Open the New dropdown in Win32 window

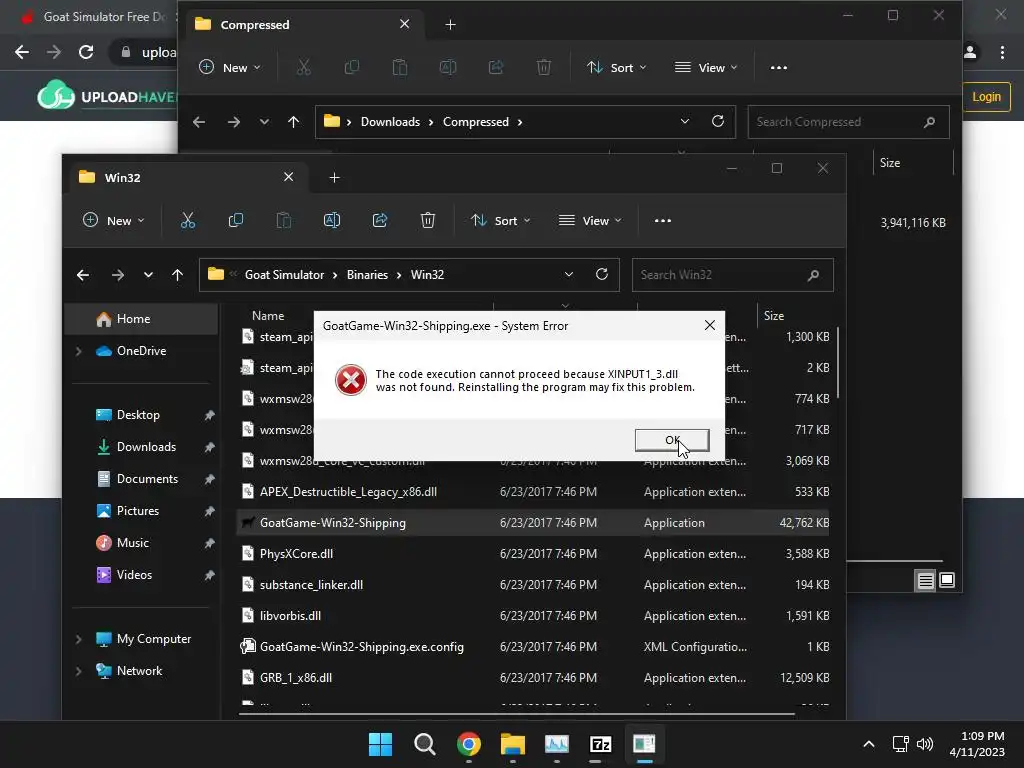tap(114, 221)
